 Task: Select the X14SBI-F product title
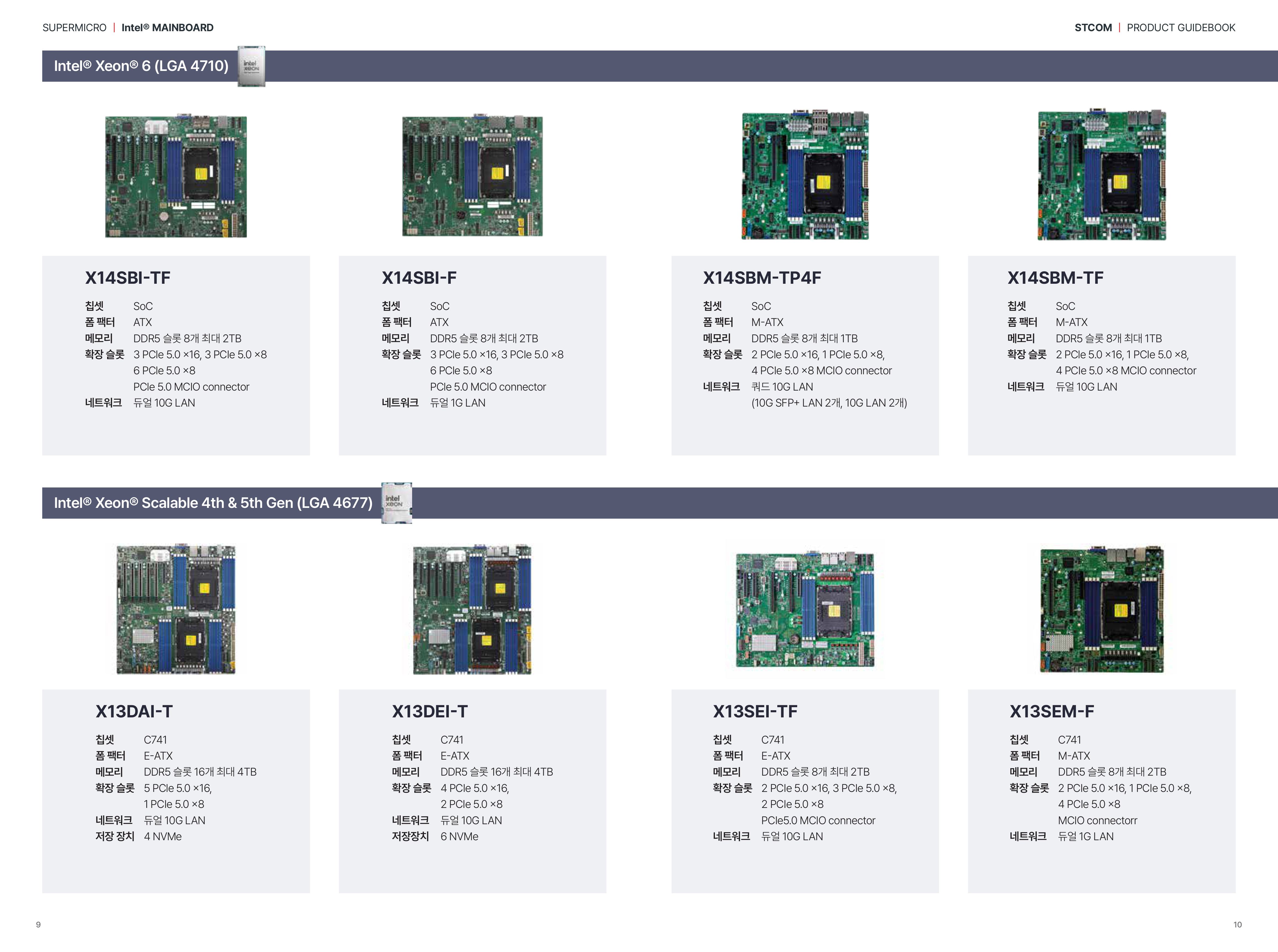[x=419, y=278]
